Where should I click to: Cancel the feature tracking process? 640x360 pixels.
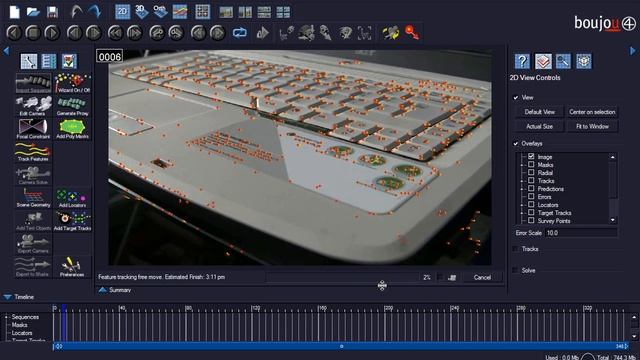[x=482, y=278]
